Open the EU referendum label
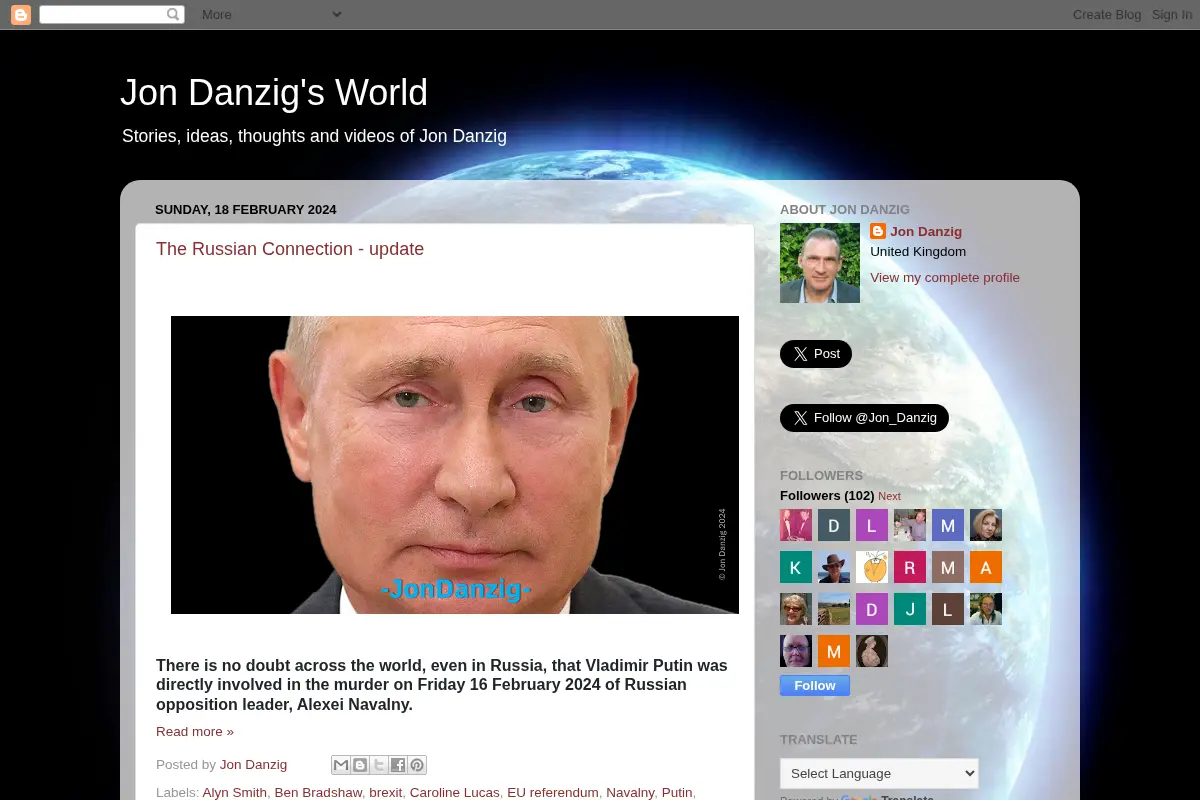This screenshot has height=800, width=1200. pyautogui.click(x=553, y=792)
